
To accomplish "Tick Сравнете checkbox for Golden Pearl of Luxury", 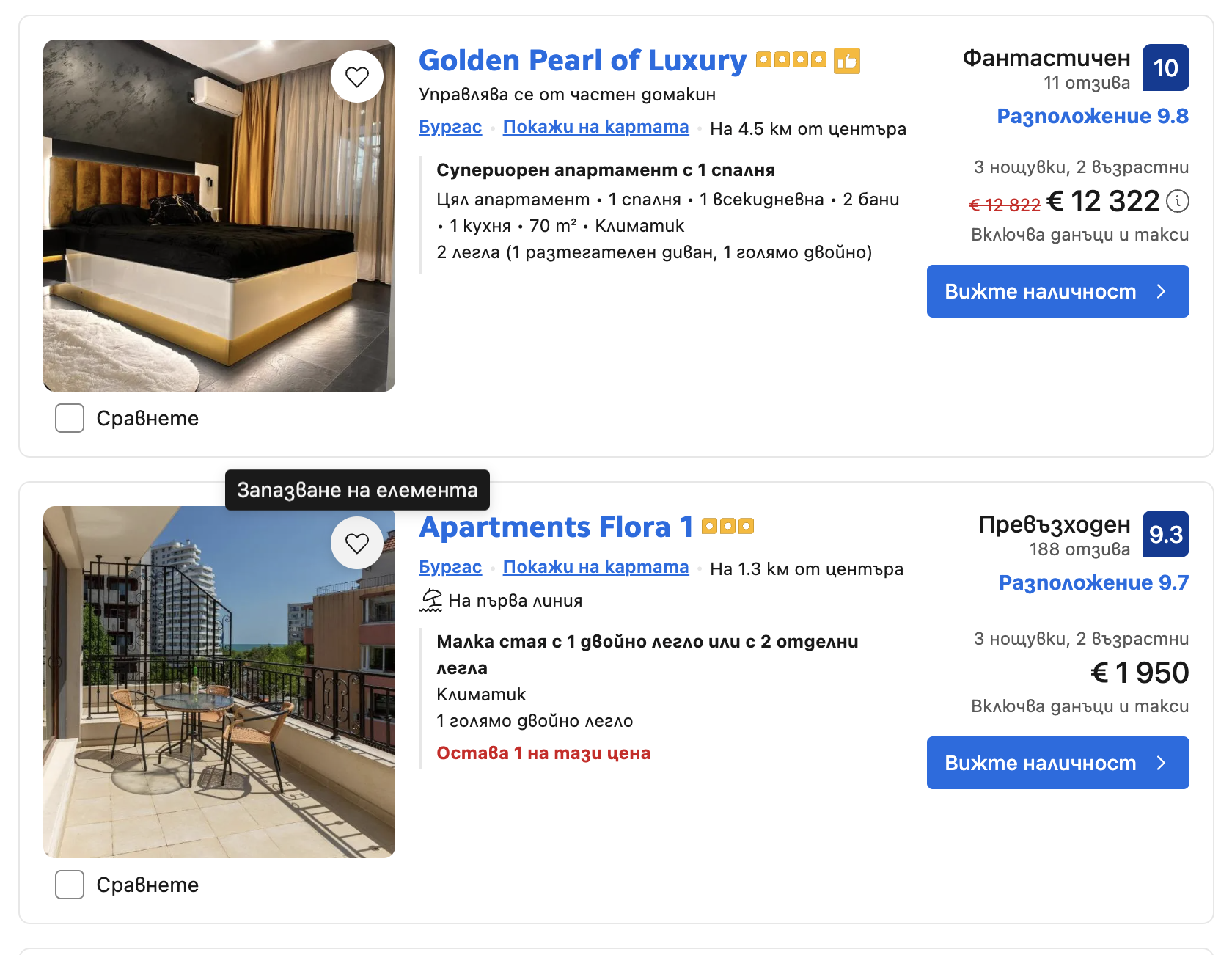I will pyautogui.click(x=70, y=418).
